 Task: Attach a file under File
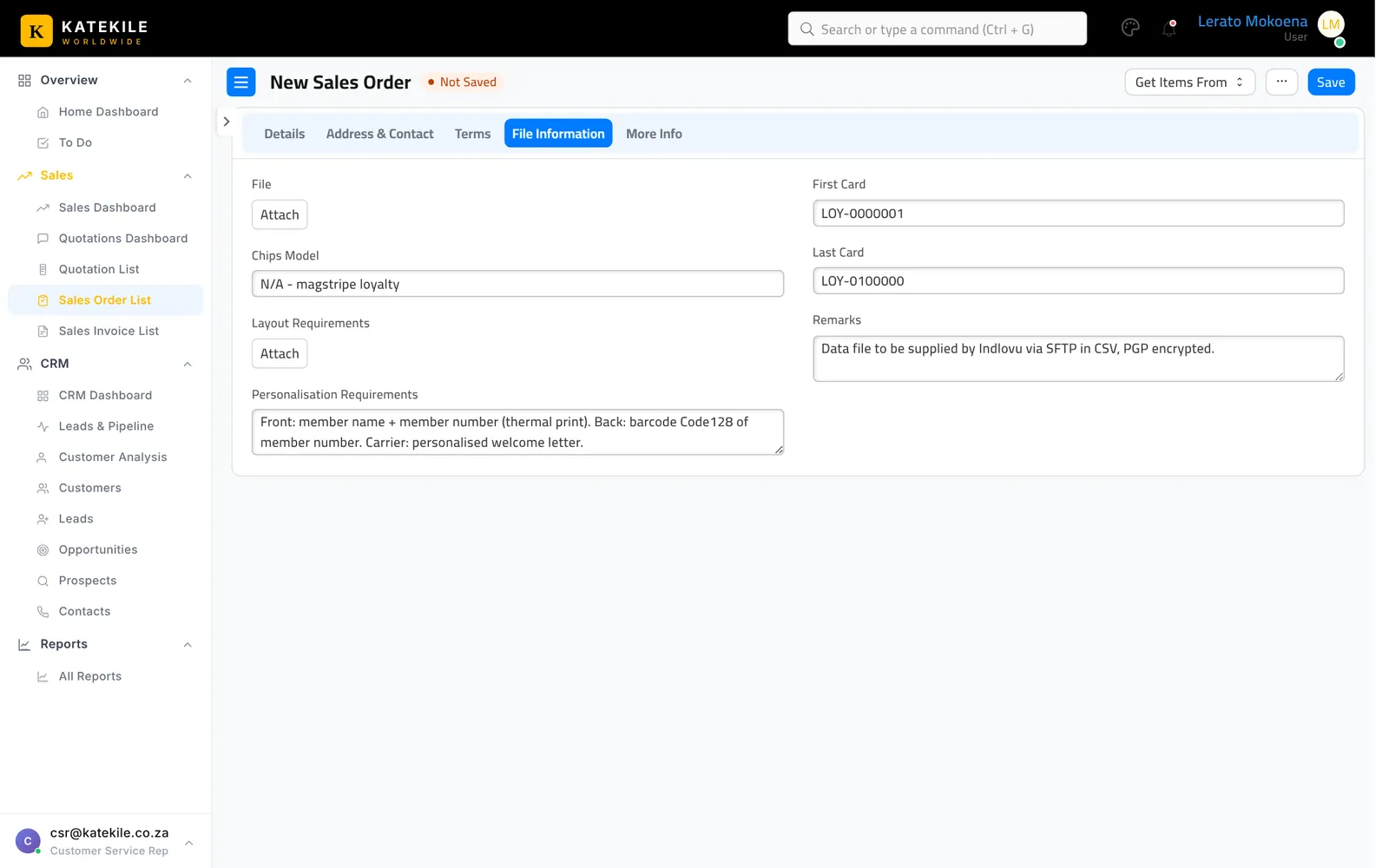(x=280, y=214)
